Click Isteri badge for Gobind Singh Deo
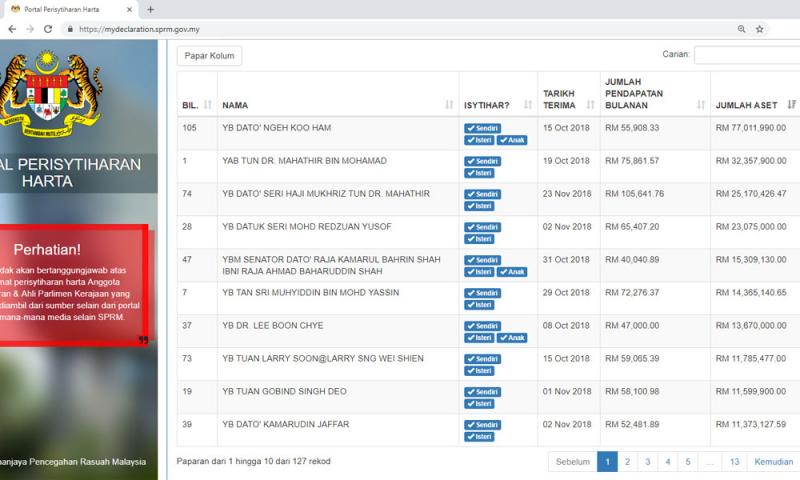This screenshot has width=800, height=480. [x=480, y=403]
